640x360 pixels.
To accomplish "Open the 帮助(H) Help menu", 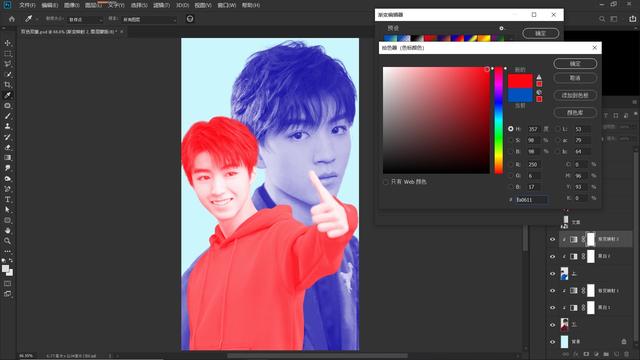I will [x=251, y=5].
